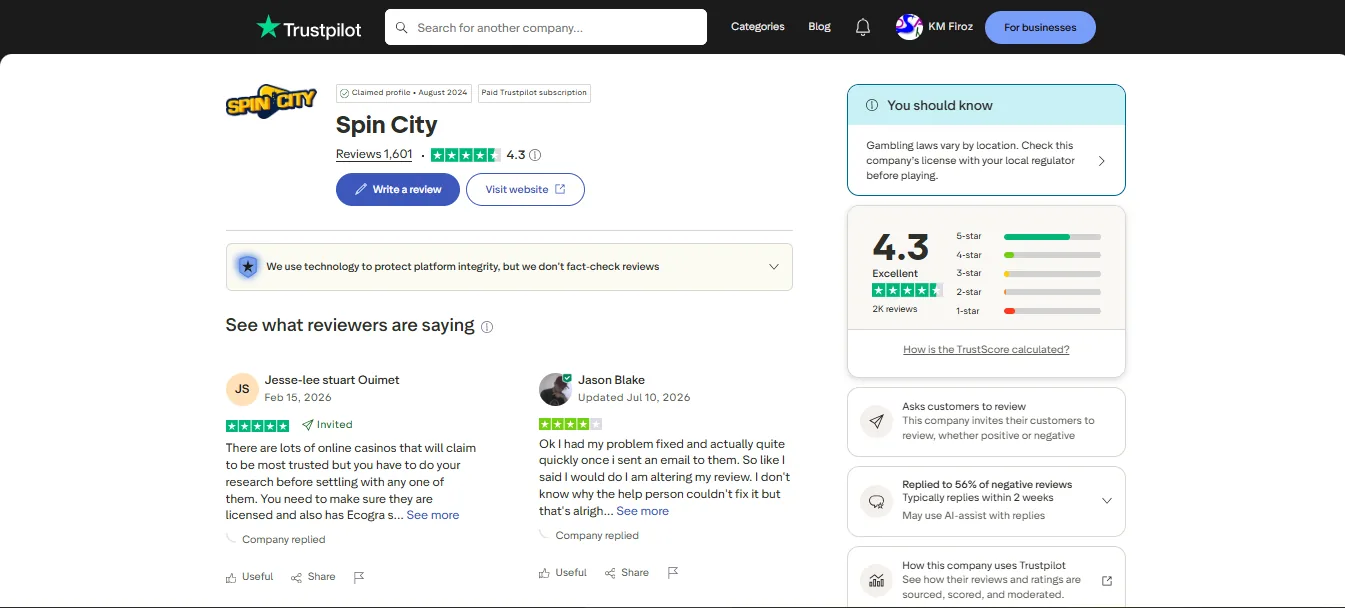Click the Trustpilot wordmark text

323,29
